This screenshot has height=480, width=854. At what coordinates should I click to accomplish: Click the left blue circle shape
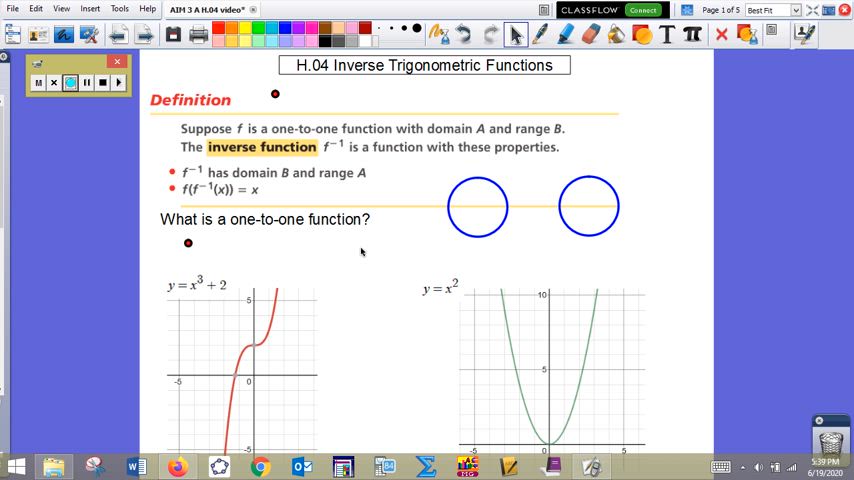click(x=478, y=207)
